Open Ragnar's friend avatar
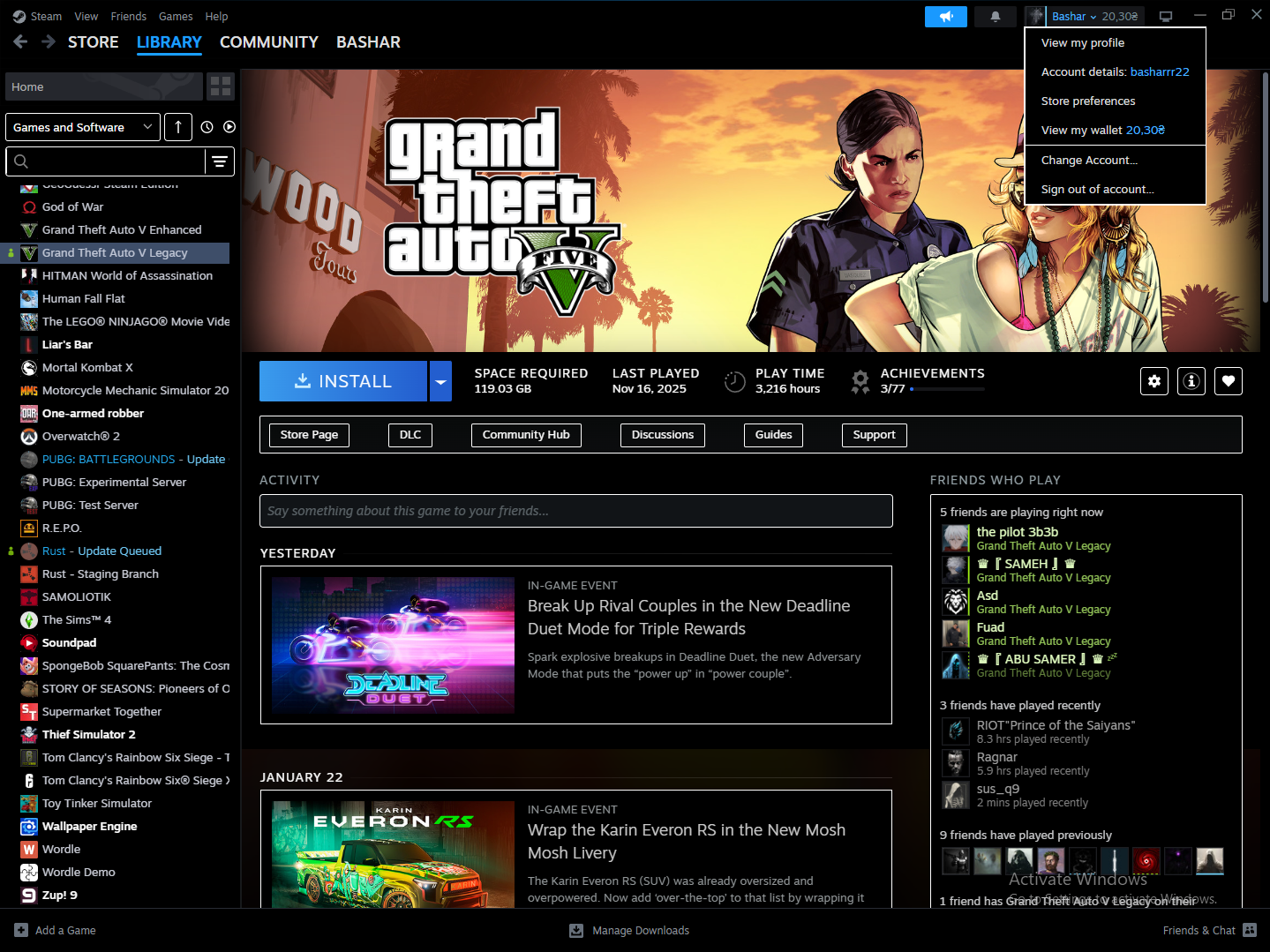 pyautogui.click(x=956, y=763)
